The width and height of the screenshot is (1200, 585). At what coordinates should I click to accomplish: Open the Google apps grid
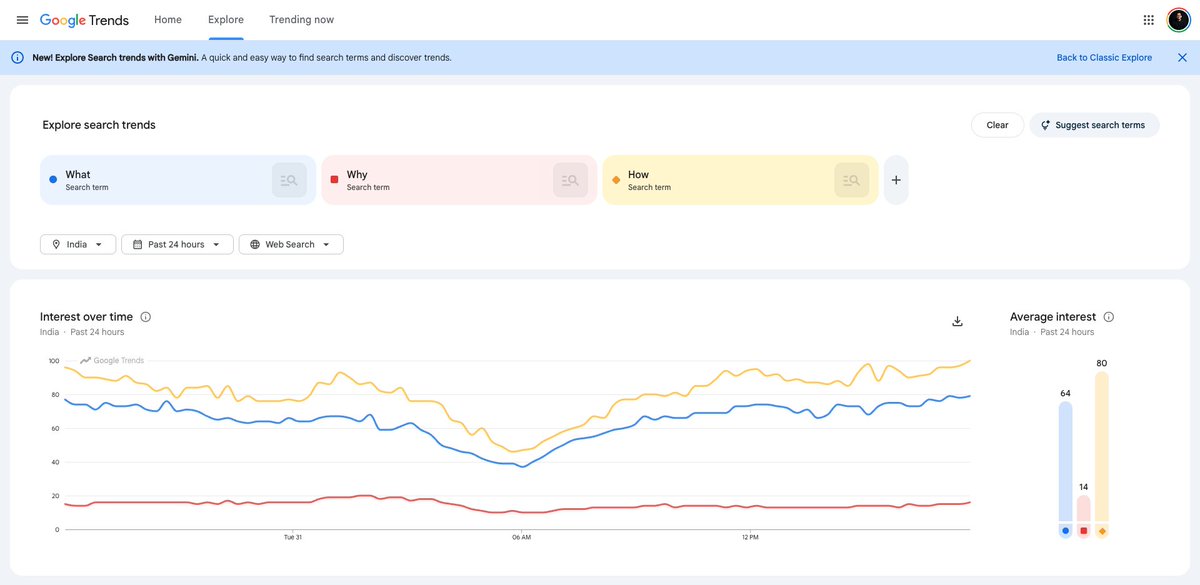pos(1149,20)
